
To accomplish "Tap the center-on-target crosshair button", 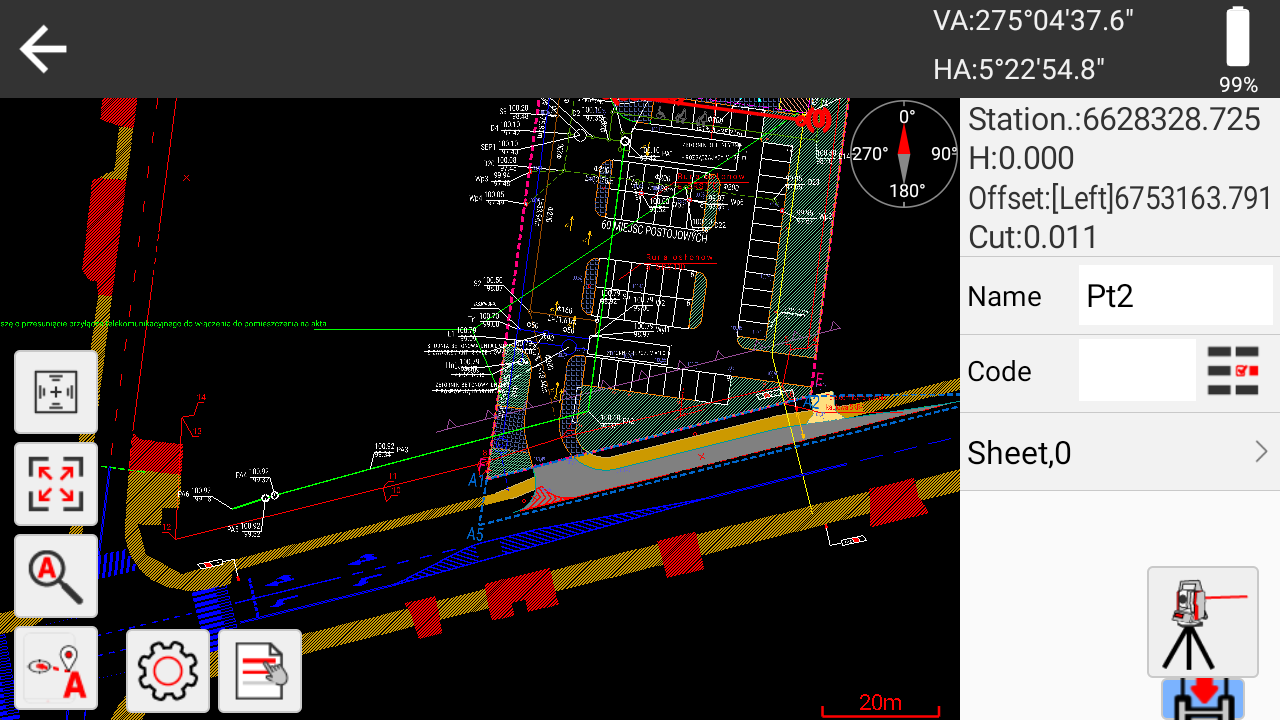I will [x=56, y=392].
